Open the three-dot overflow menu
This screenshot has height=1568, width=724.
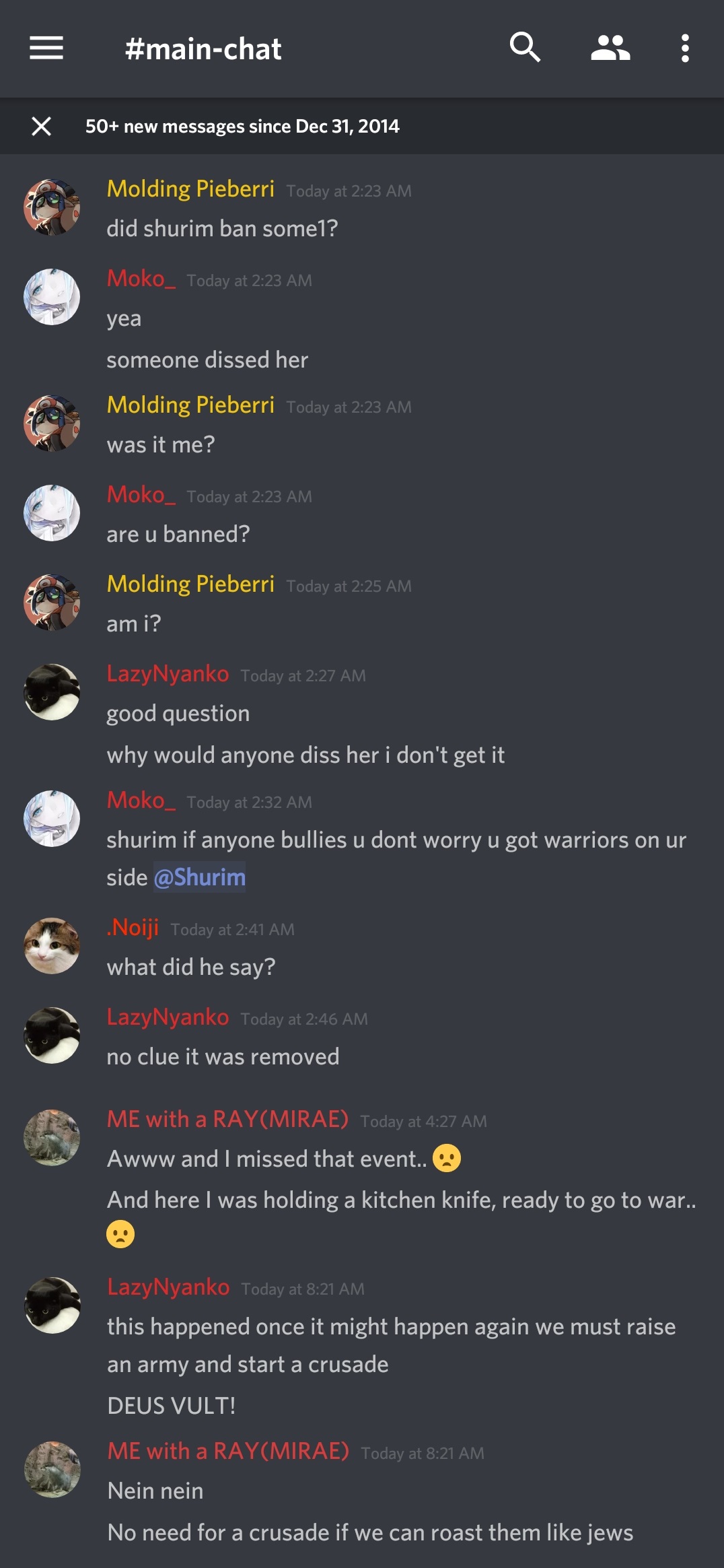tap(685, 48)
